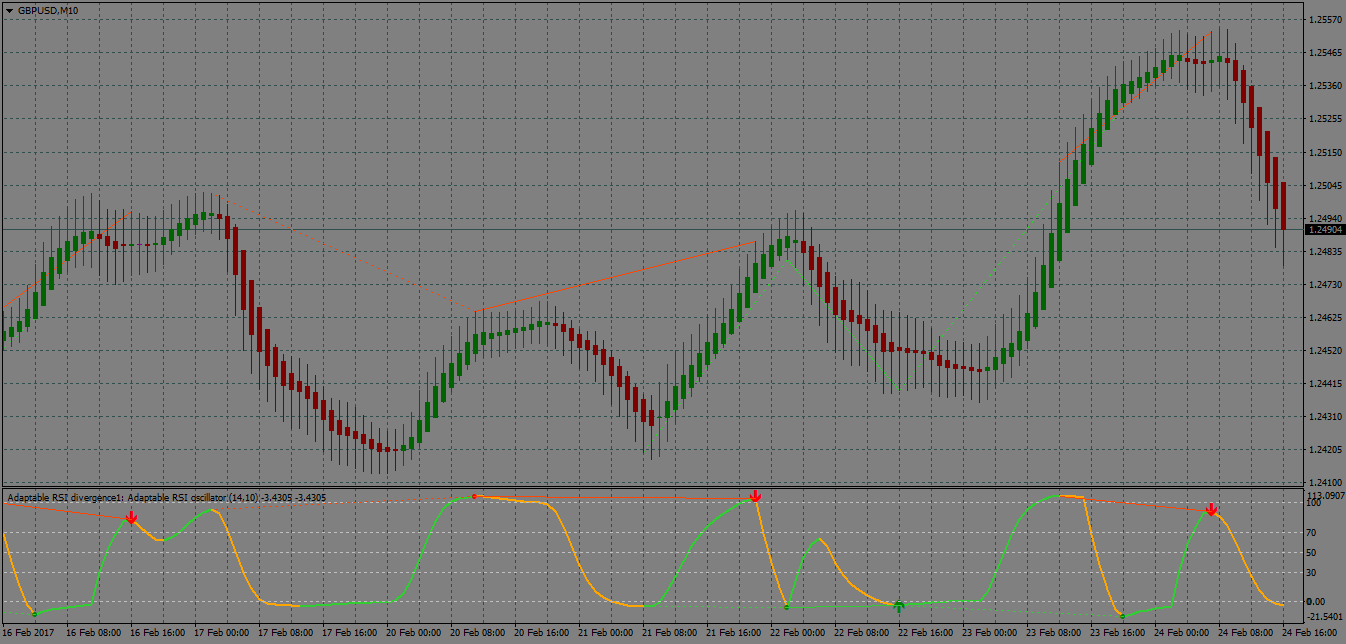
Task: Click price level 1.24415 on the scale
Action: click(x=1325, y=384)
